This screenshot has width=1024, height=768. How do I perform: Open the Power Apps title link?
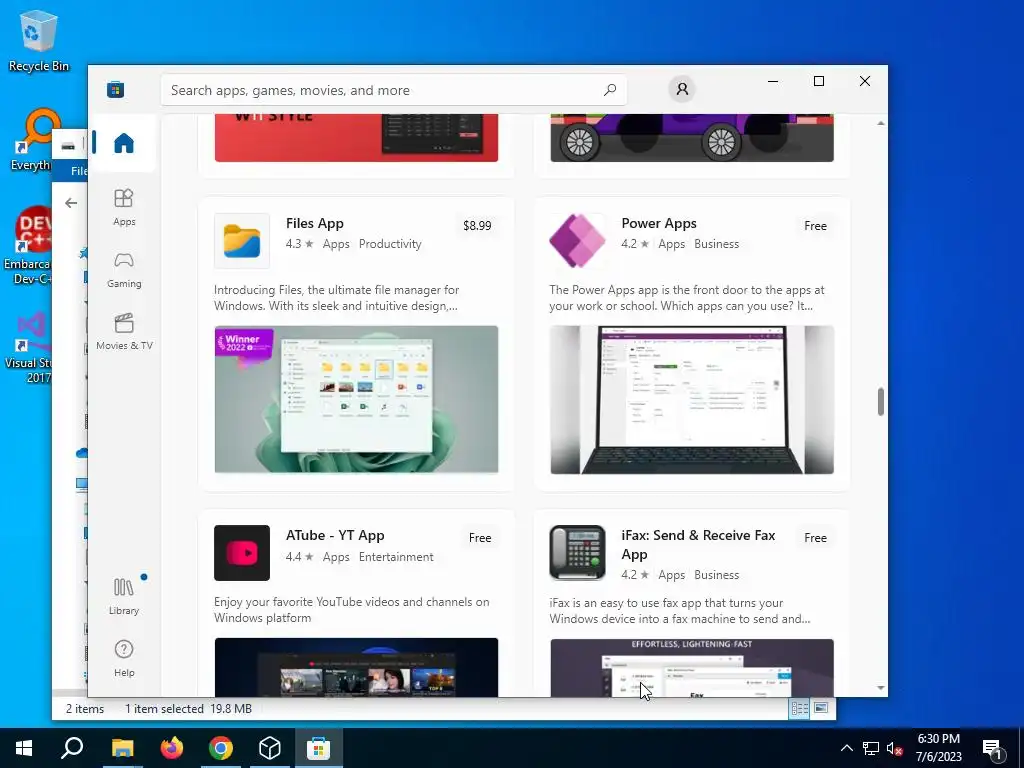659,223
